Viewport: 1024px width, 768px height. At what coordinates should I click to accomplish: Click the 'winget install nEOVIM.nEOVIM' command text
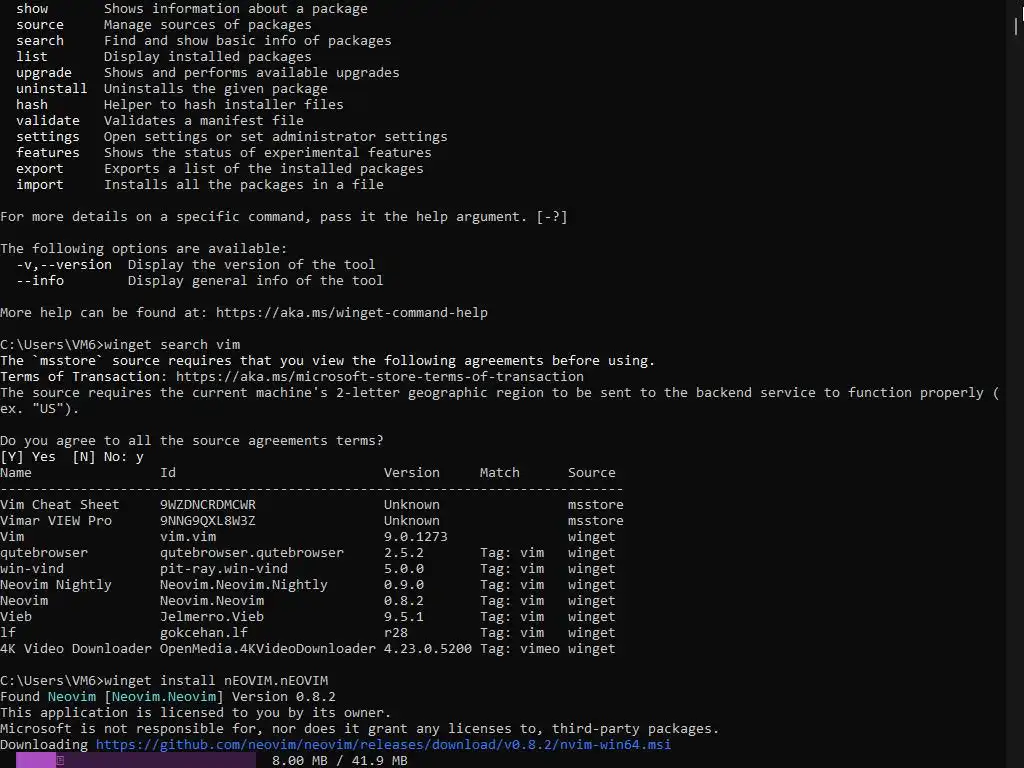(216, 680)
